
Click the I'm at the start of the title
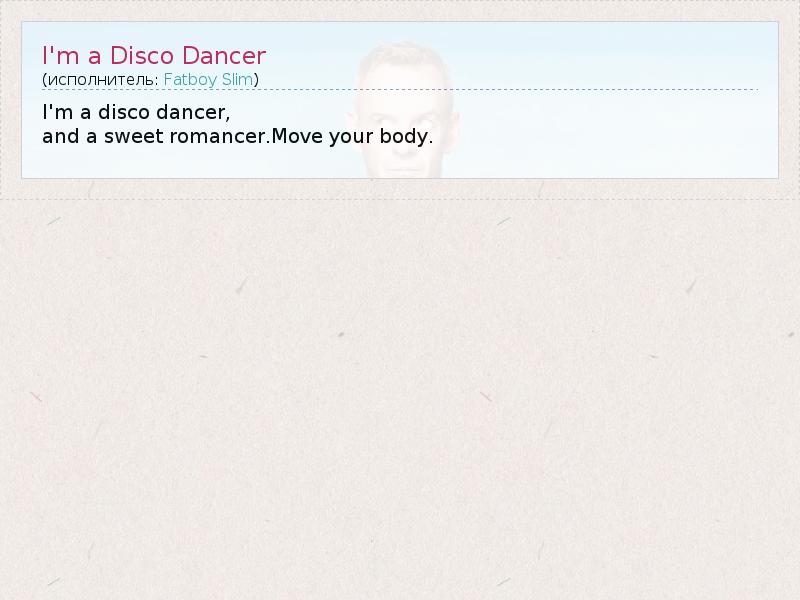tap(61, 55)
